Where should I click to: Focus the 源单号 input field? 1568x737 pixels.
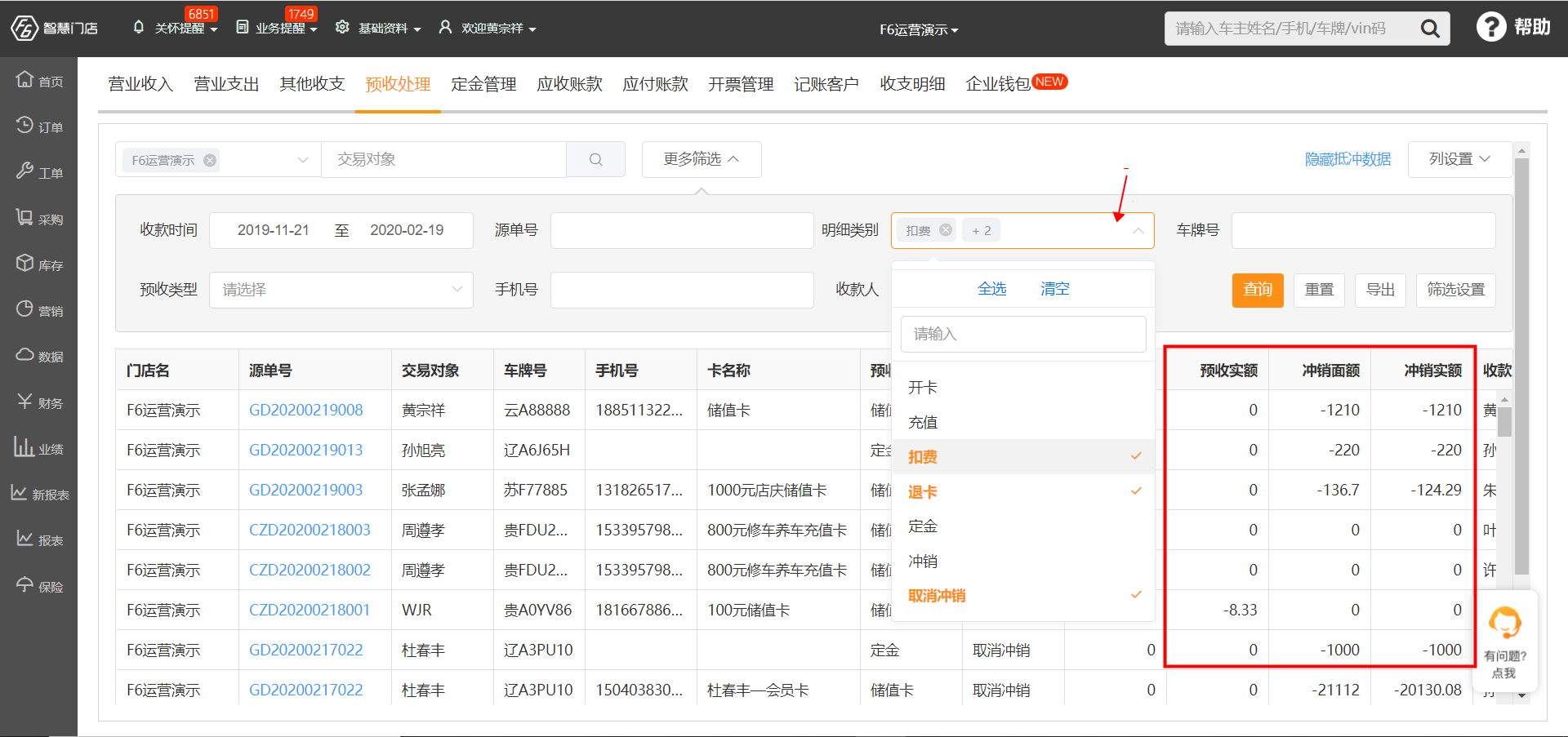click(682, 230)
